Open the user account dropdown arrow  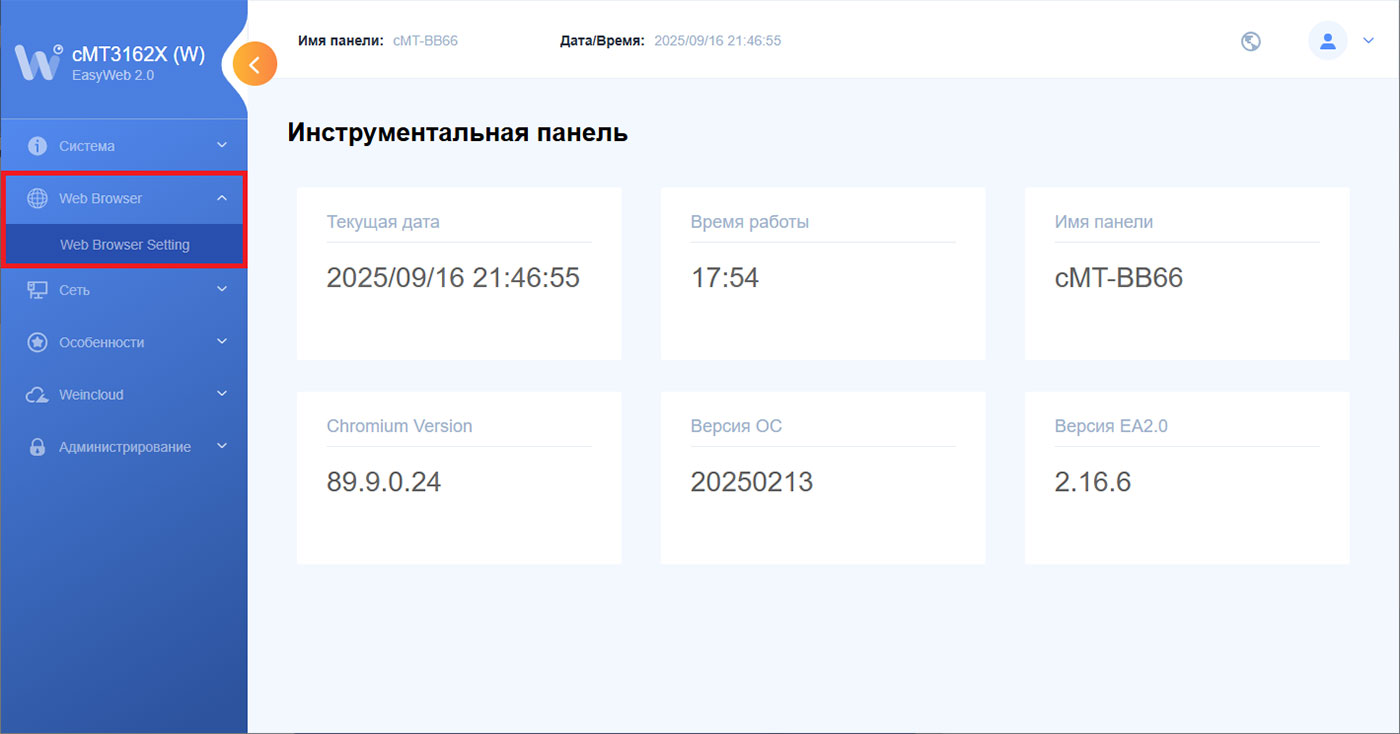[1369, 41]
